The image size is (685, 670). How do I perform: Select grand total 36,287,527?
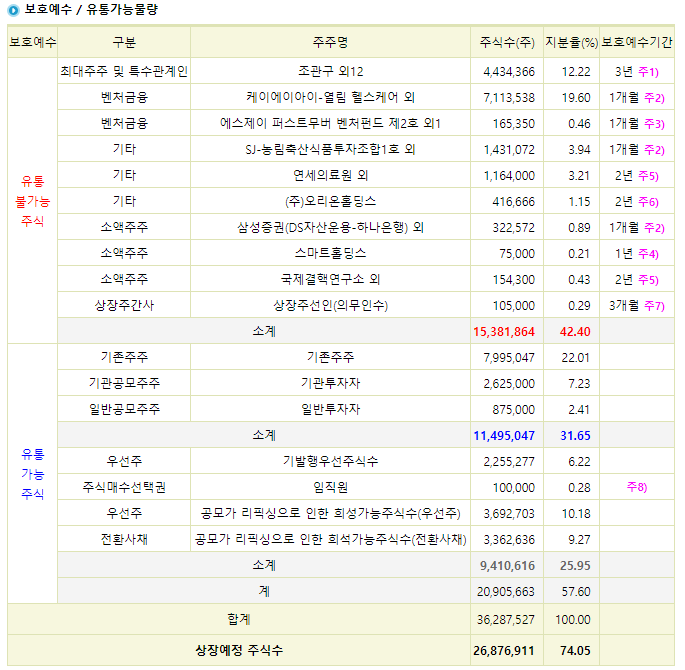pos(506,620)
